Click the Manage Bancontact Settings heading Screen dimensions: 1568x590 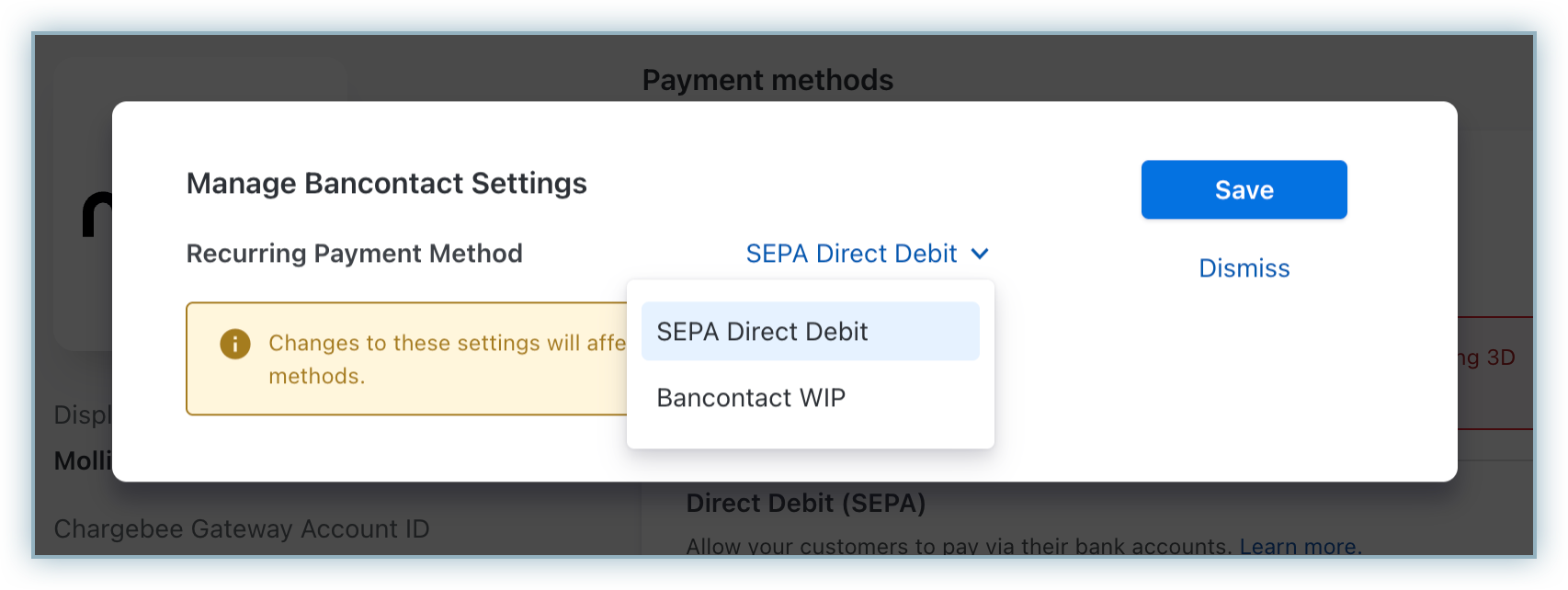tap(386, 184)
